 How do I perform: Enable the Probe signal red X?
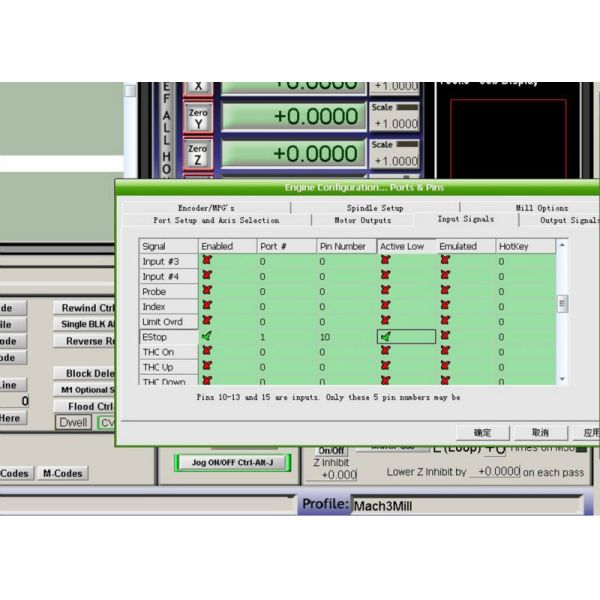pyautogui.click(x=207, y=291)
